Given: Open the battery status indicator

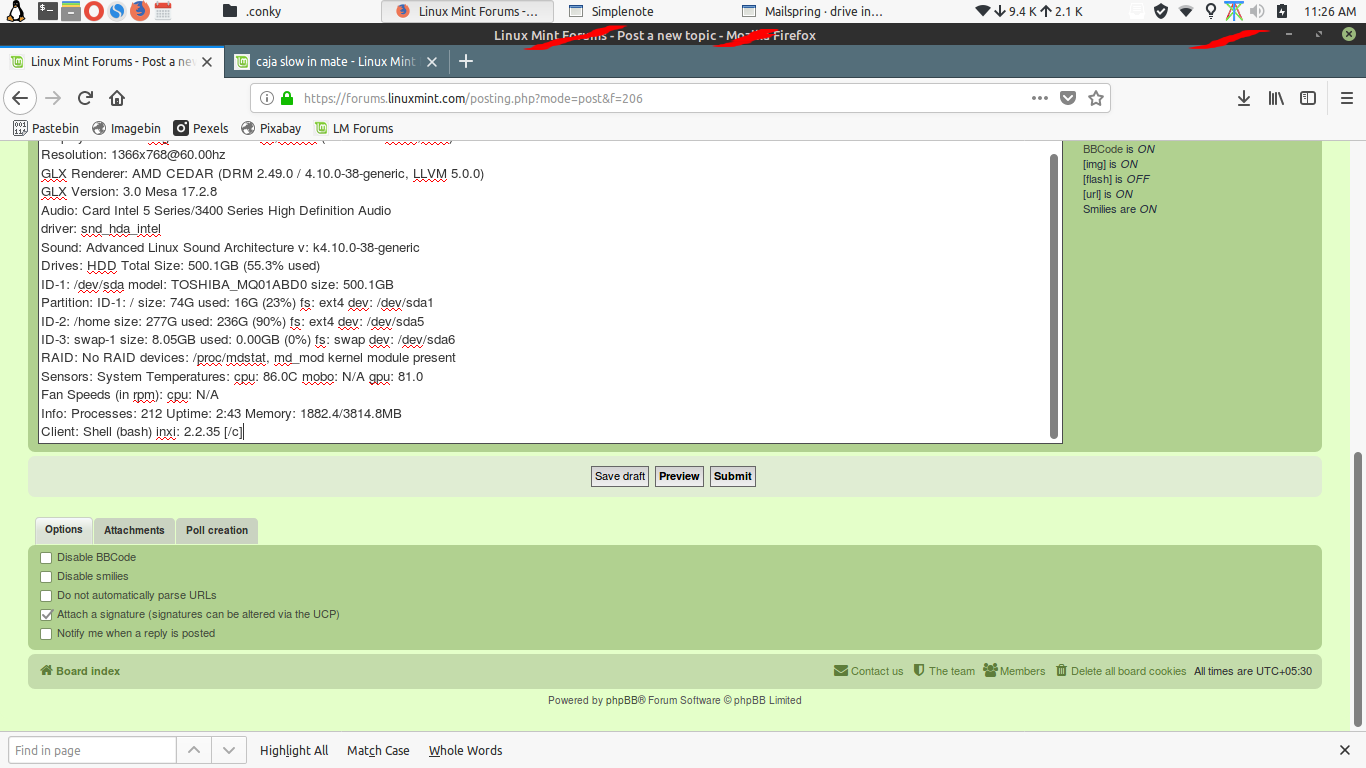Looking at the screenshot, I should click(x=1282, y=12).
